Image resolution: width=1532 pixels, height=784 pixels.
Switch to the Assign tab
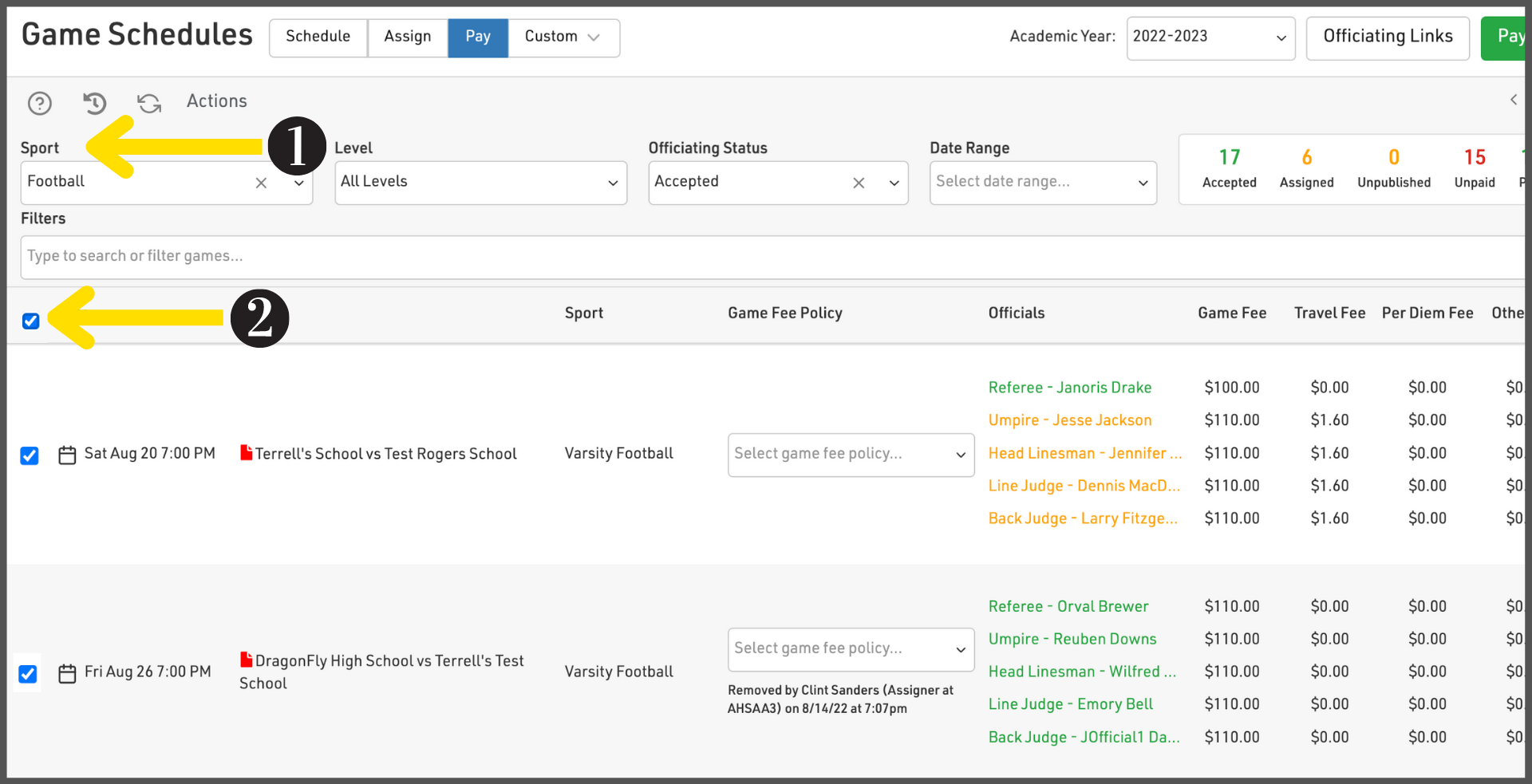(x=407, y=37)
